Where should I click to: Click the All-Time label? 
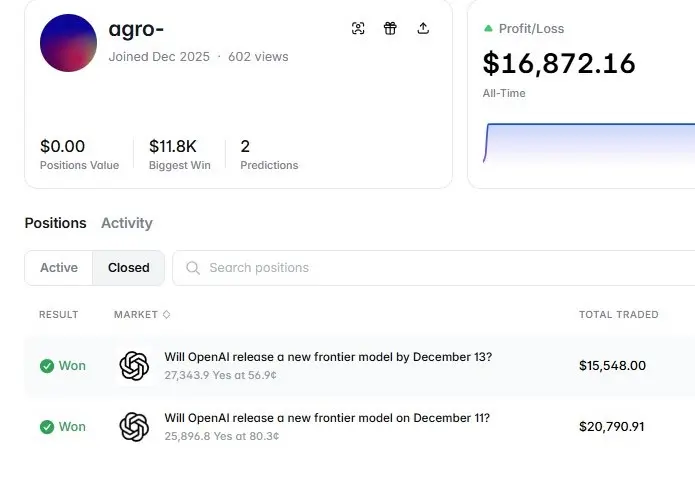coord(504,93)
